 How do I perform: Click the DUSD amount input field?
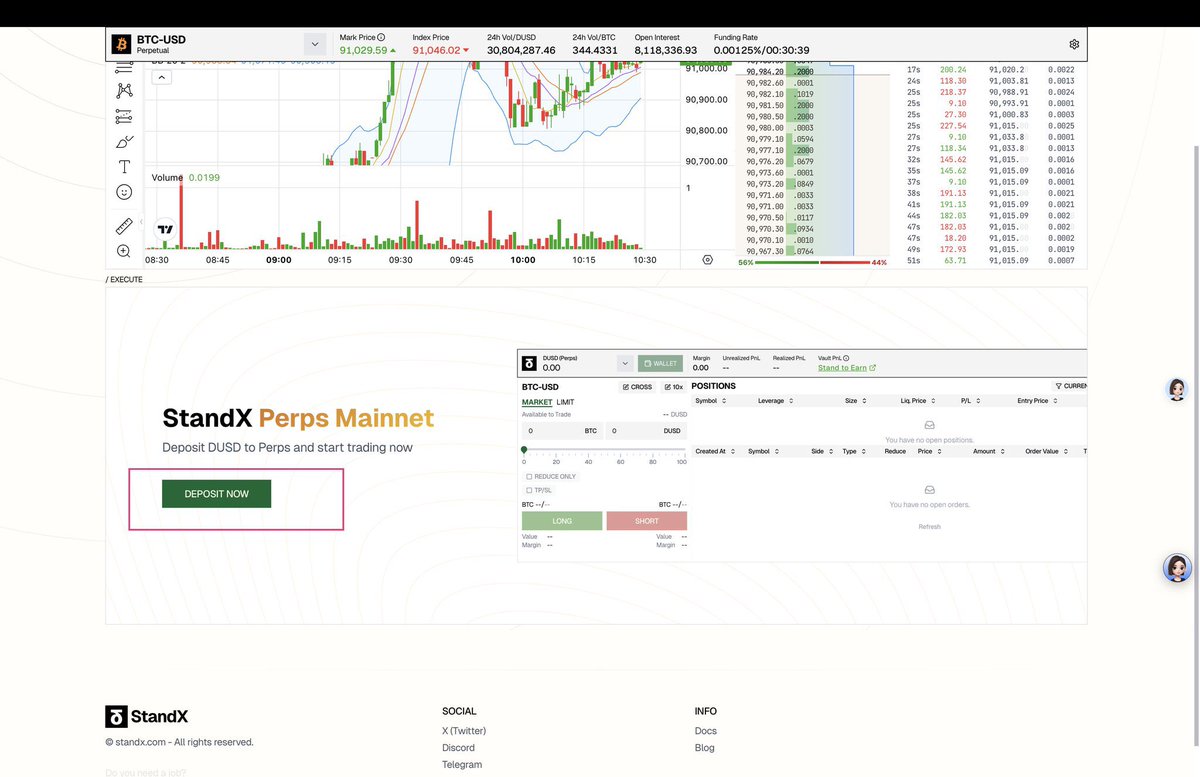coord(646,431)
